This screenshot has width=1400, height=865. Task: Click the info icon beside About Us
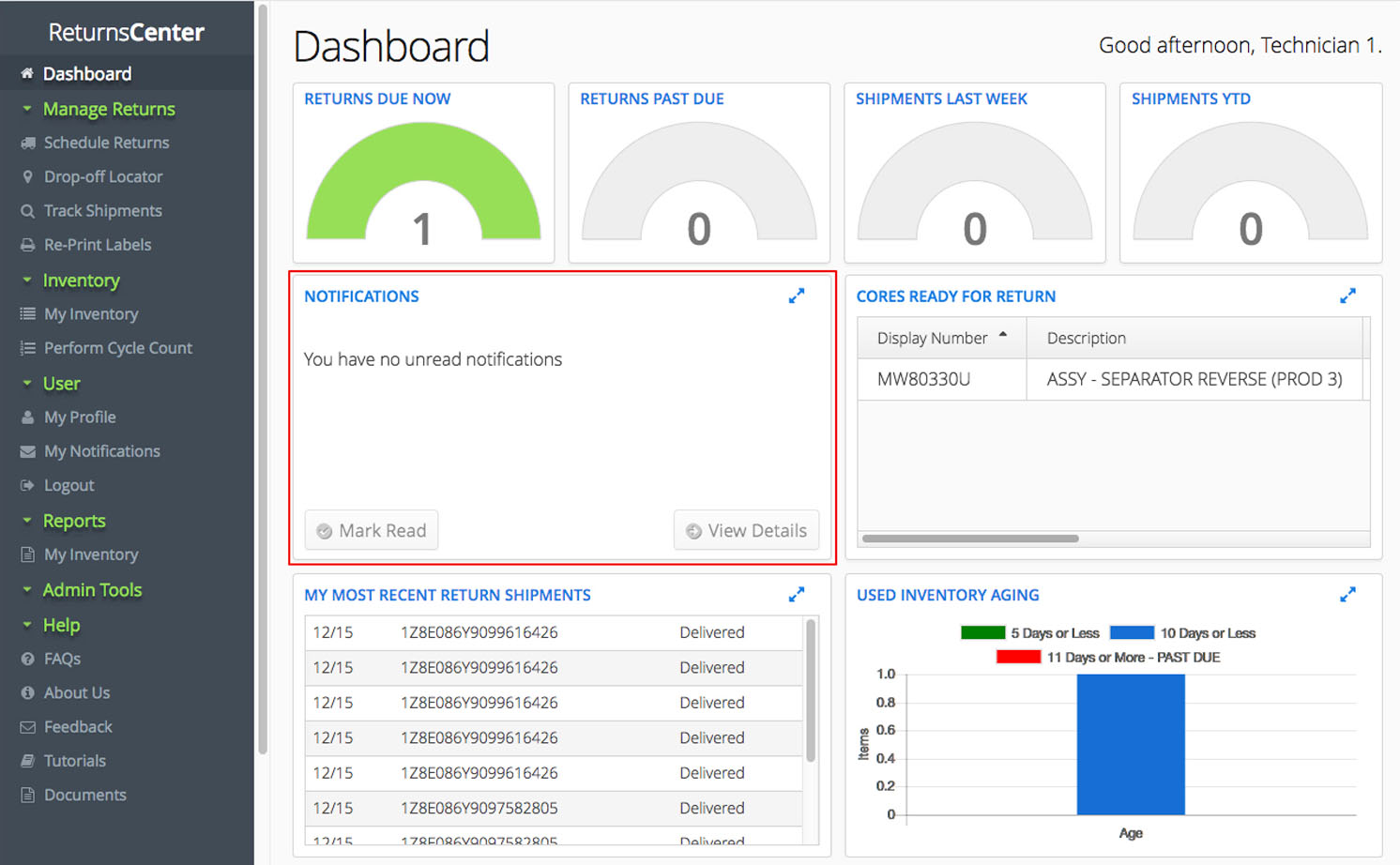[x=28, y=692]
